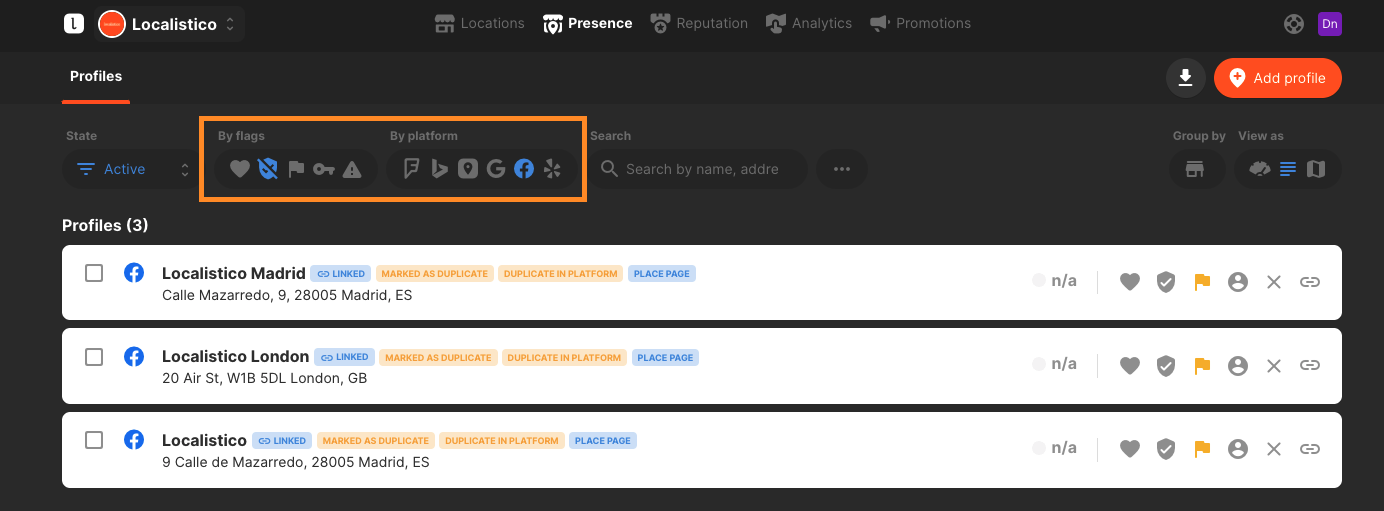
Task: Filter by favorite heart flag
Action: point(240,170)
